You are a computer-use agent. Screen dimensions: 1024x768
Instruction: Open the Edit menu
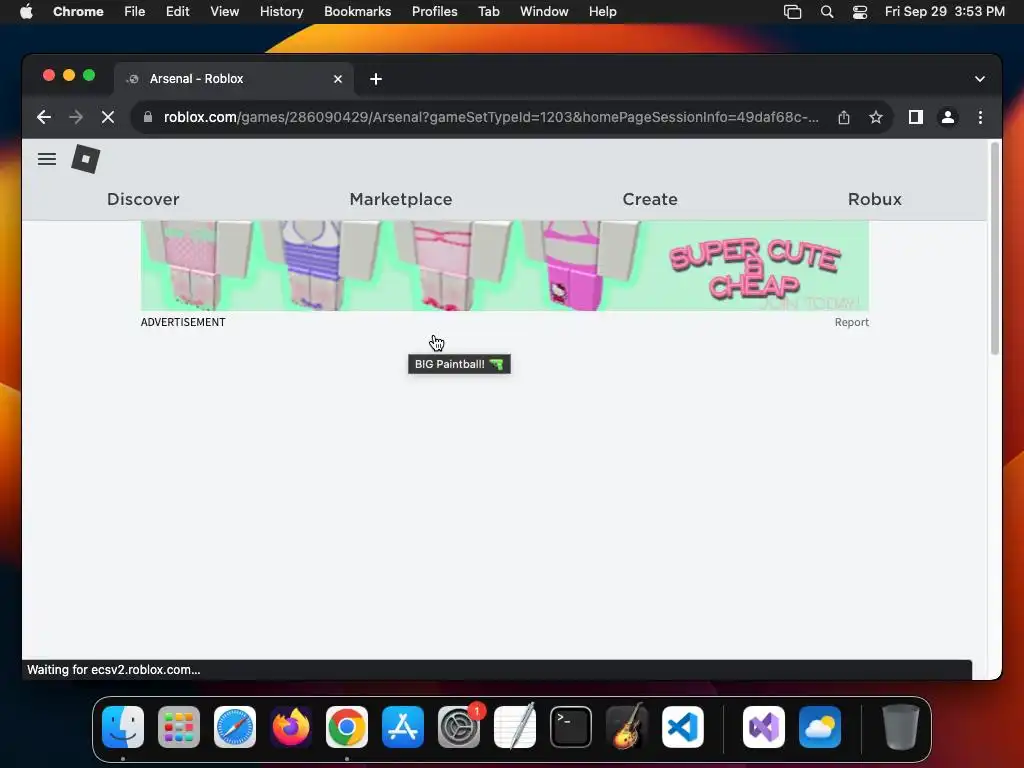pos(177,12)
